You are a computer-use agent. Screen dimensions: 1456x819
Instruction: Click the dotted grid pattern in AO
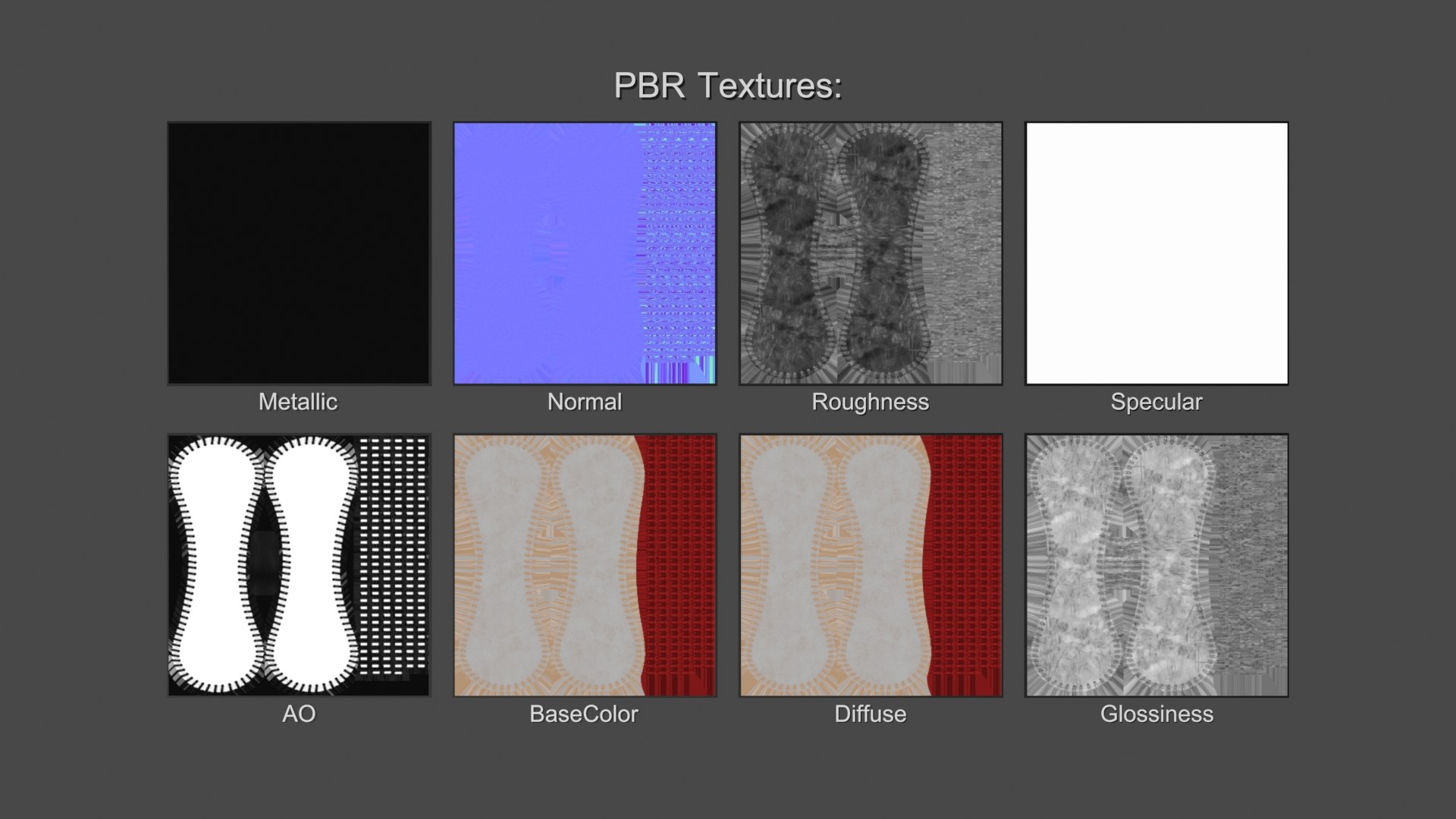coord(393,554)
